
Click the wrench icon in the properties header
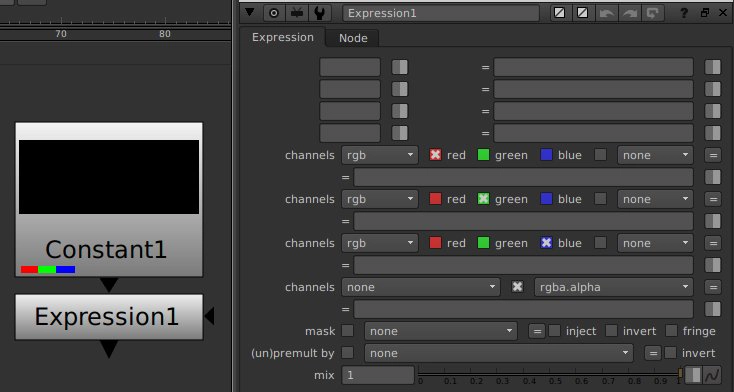pos(319,13)
